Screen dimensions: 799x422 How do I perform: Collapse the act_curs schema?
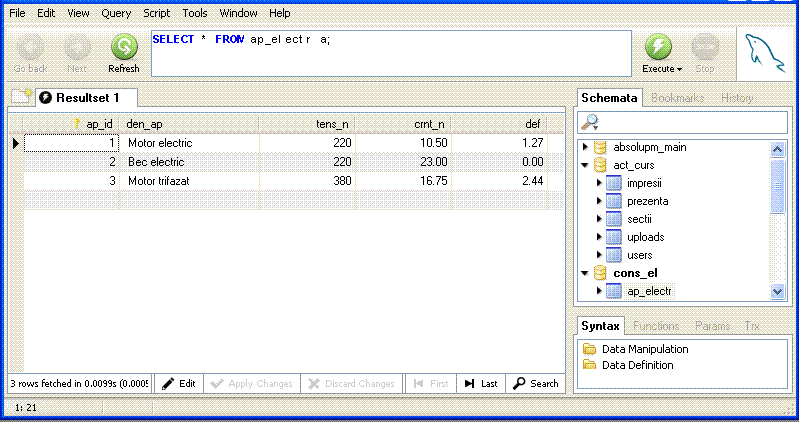coord(586,166)
